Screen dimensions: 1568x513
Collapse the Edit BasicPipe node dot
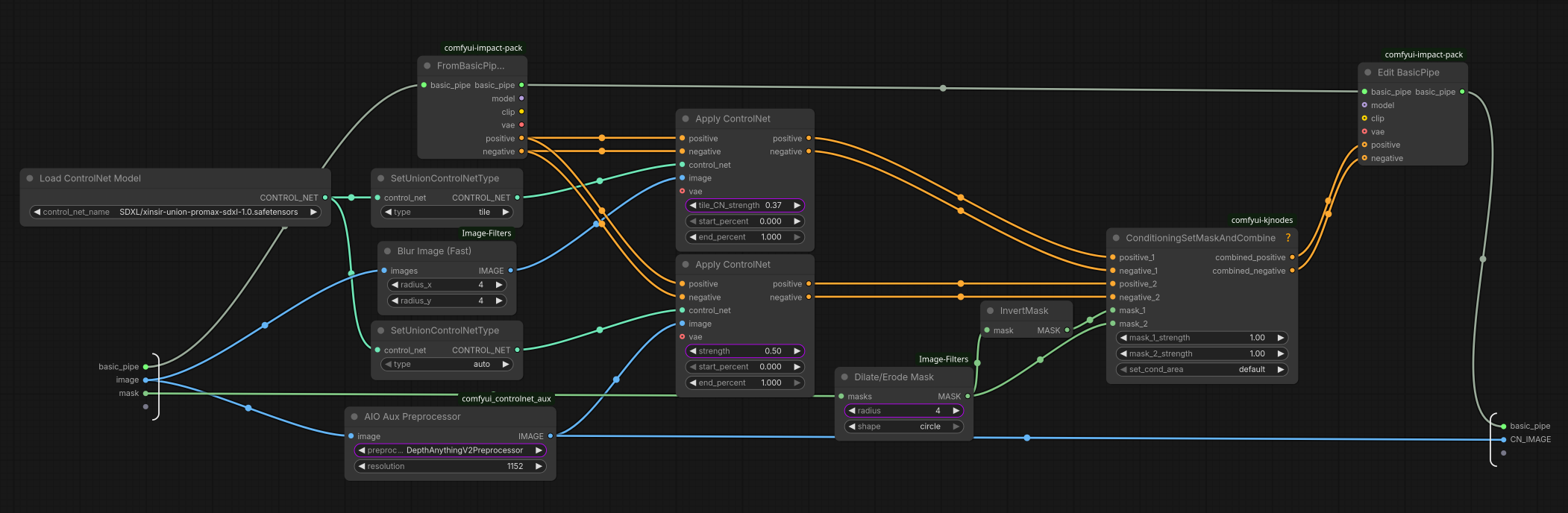[x=1368, y=72]
